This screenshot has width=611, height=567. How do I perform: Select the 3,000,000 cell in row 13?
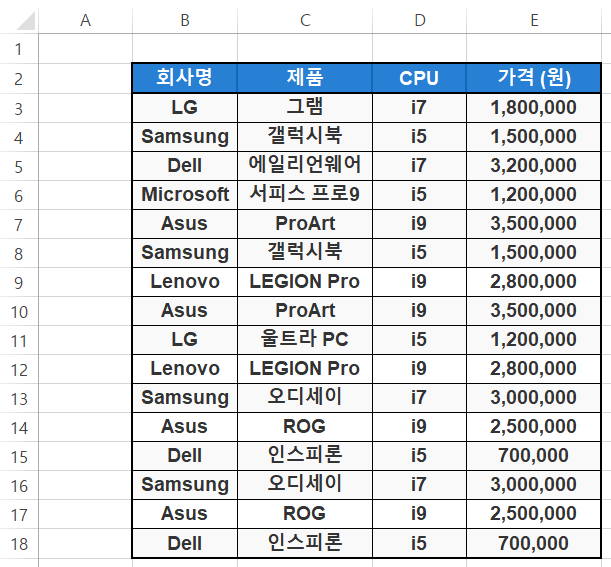tap(534, 398)
